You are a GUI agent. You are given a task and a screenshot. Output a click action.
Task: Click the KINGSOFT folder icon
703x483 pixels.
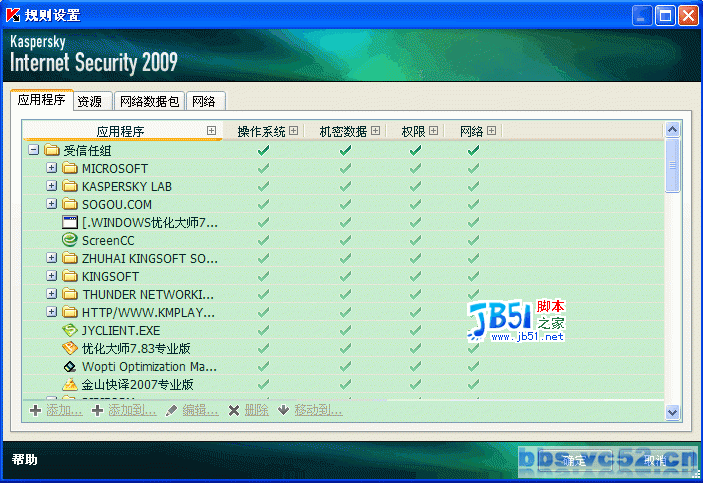click(70, 276)
